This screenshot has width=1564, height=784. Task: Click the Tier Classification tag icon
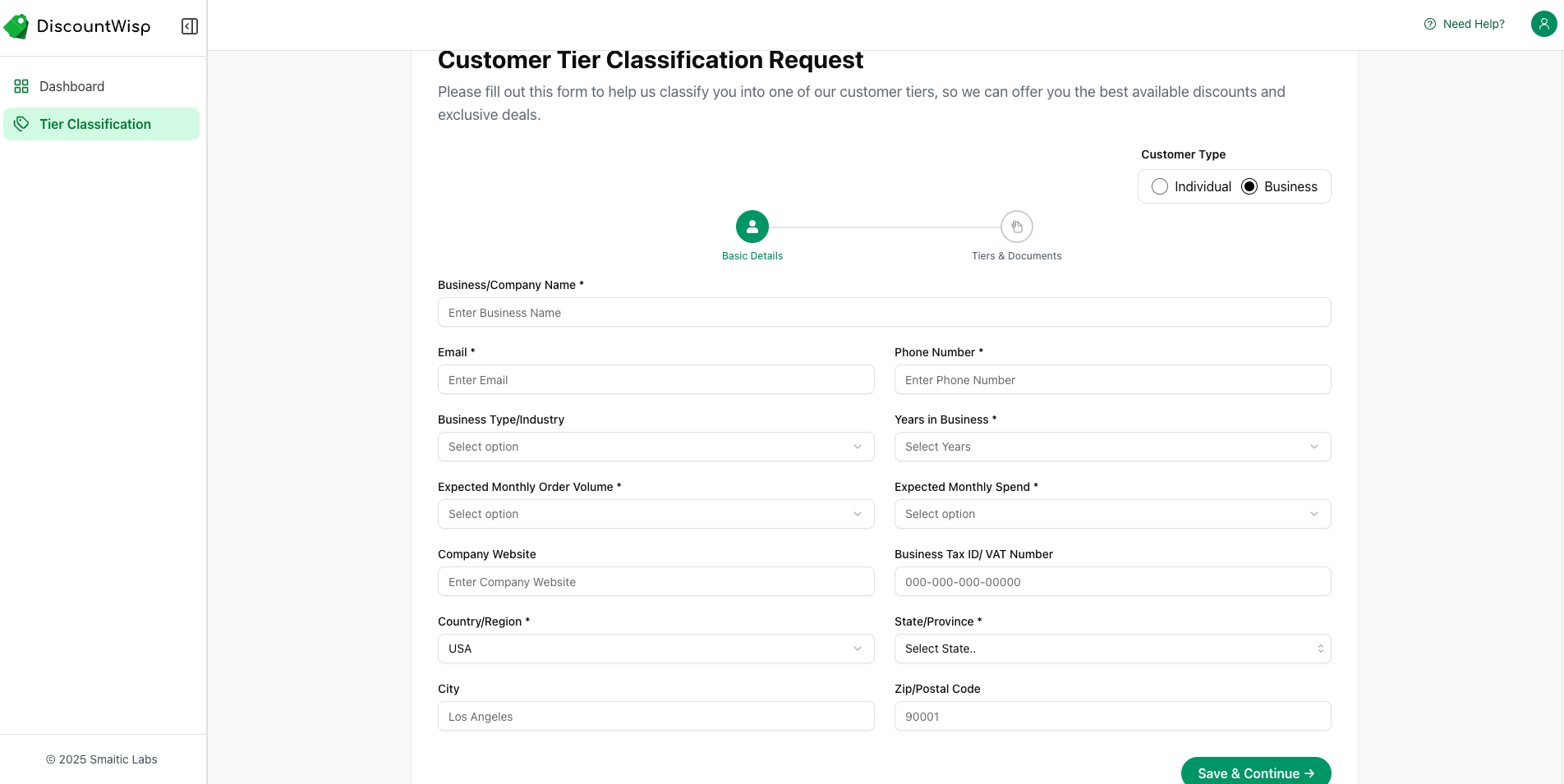[x=21, y=124]
